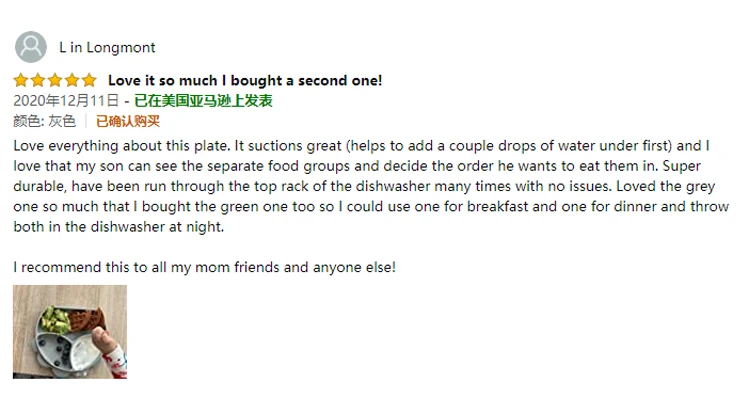Click the orange "已确认购买" verified purchase label

tap(127, 121)
